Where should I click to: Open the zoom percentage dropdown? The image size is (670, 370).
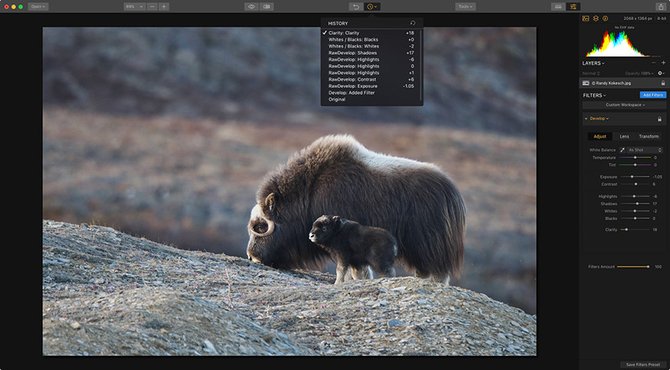[x=134, y=6]
